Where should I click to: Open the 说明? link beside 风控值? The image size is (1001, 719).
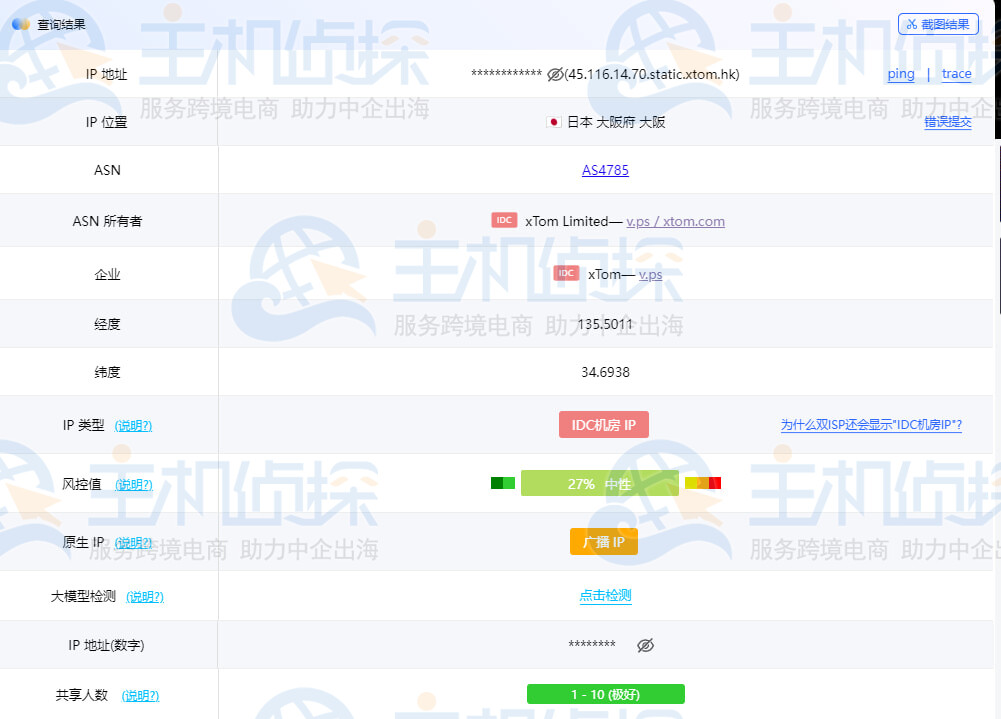[x=136, y=484]
